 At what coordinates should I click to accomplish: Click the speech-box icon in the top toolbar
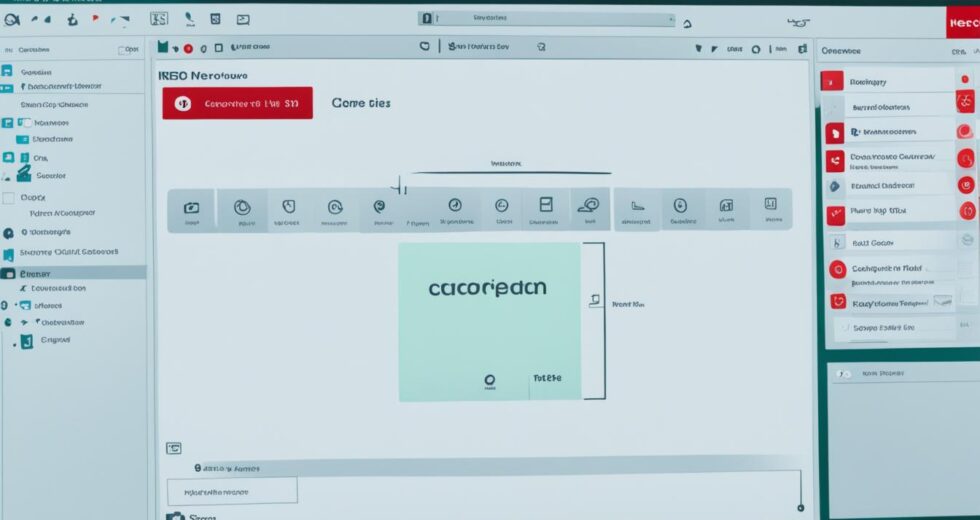point(243,20)
